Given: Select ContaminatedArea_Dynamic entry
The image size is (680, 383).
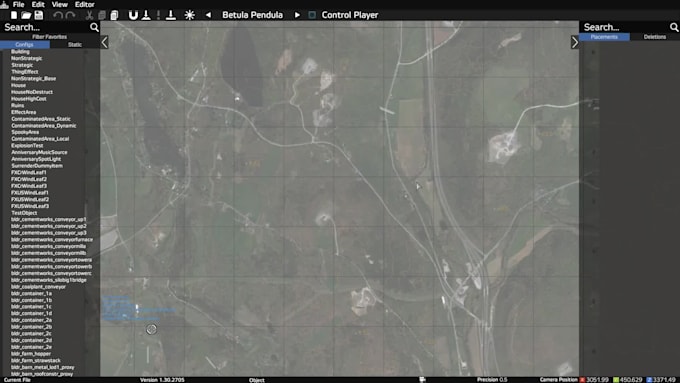Looking at the screenshot, I should [x=43, y=125].
